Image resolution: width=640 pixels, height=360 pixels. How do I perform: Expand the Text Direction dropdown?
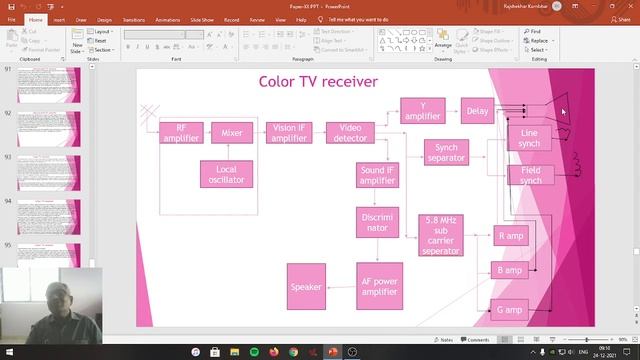click(334, 31)
